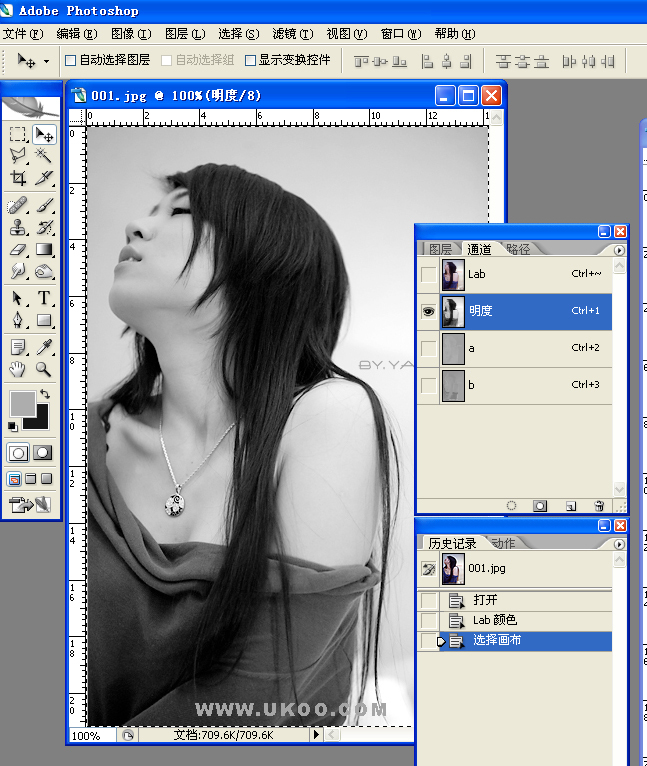Select the Magic Wand tool
Screen dimensions: 647x766
click(x=44, y=156)
